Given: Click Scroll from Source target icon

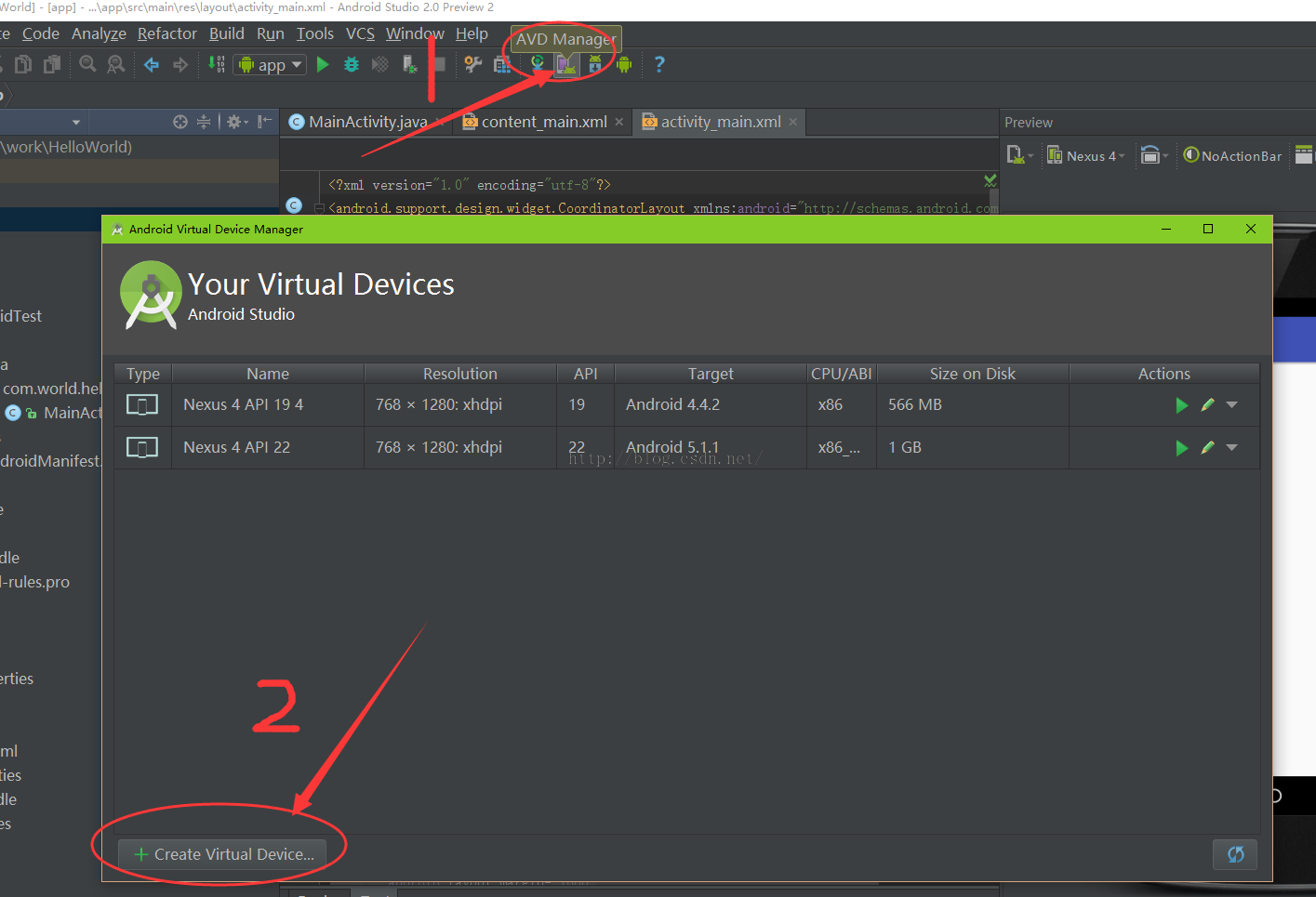Looking at the screenshot, I should click(180, 122).
